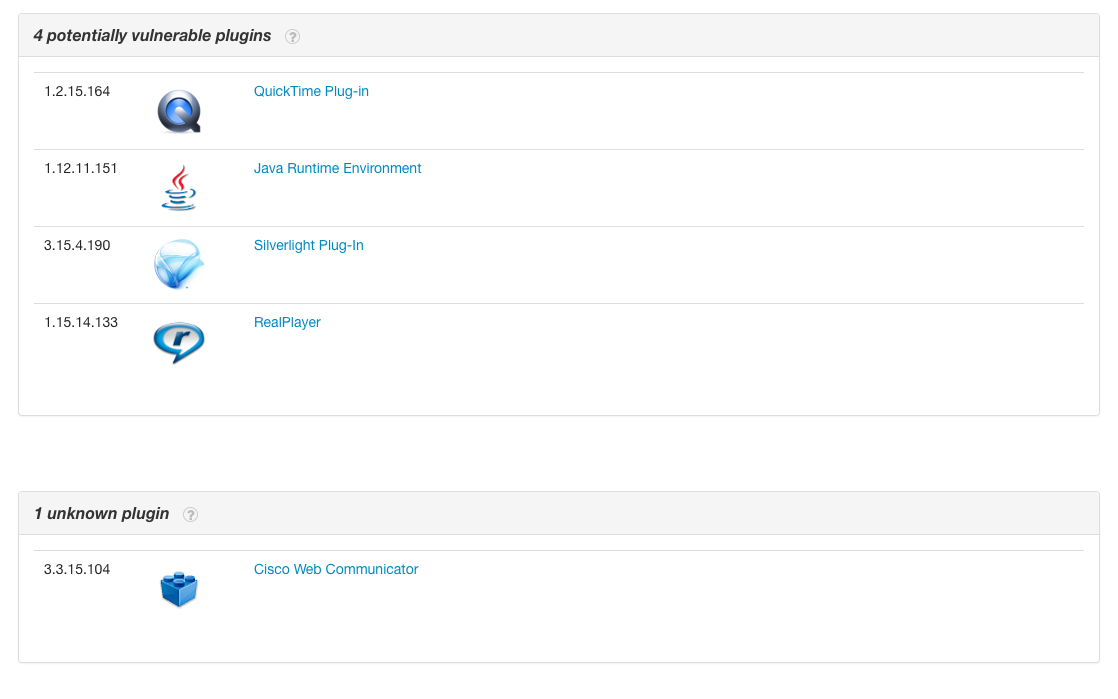Click the '1 unknown plugin' heading
1118x699 pixels.
point(101,514)
